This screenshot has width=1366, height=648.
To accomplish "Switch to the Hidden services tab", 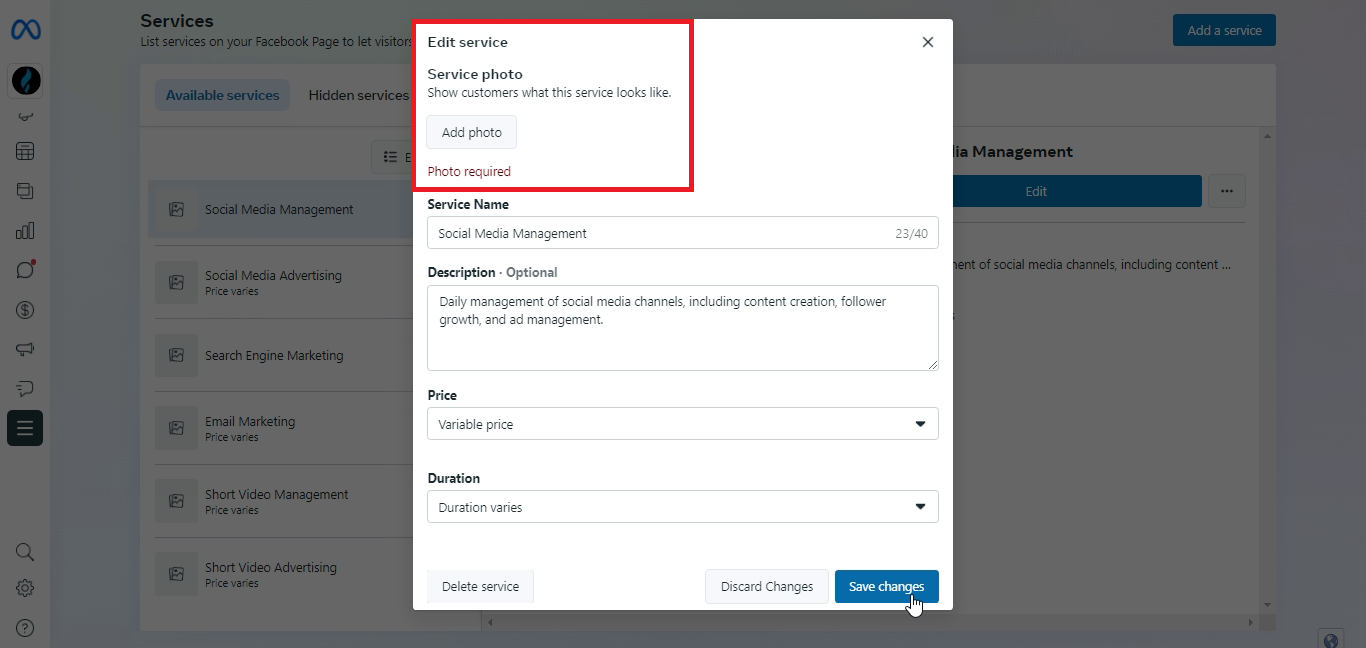I will [358, 96].
